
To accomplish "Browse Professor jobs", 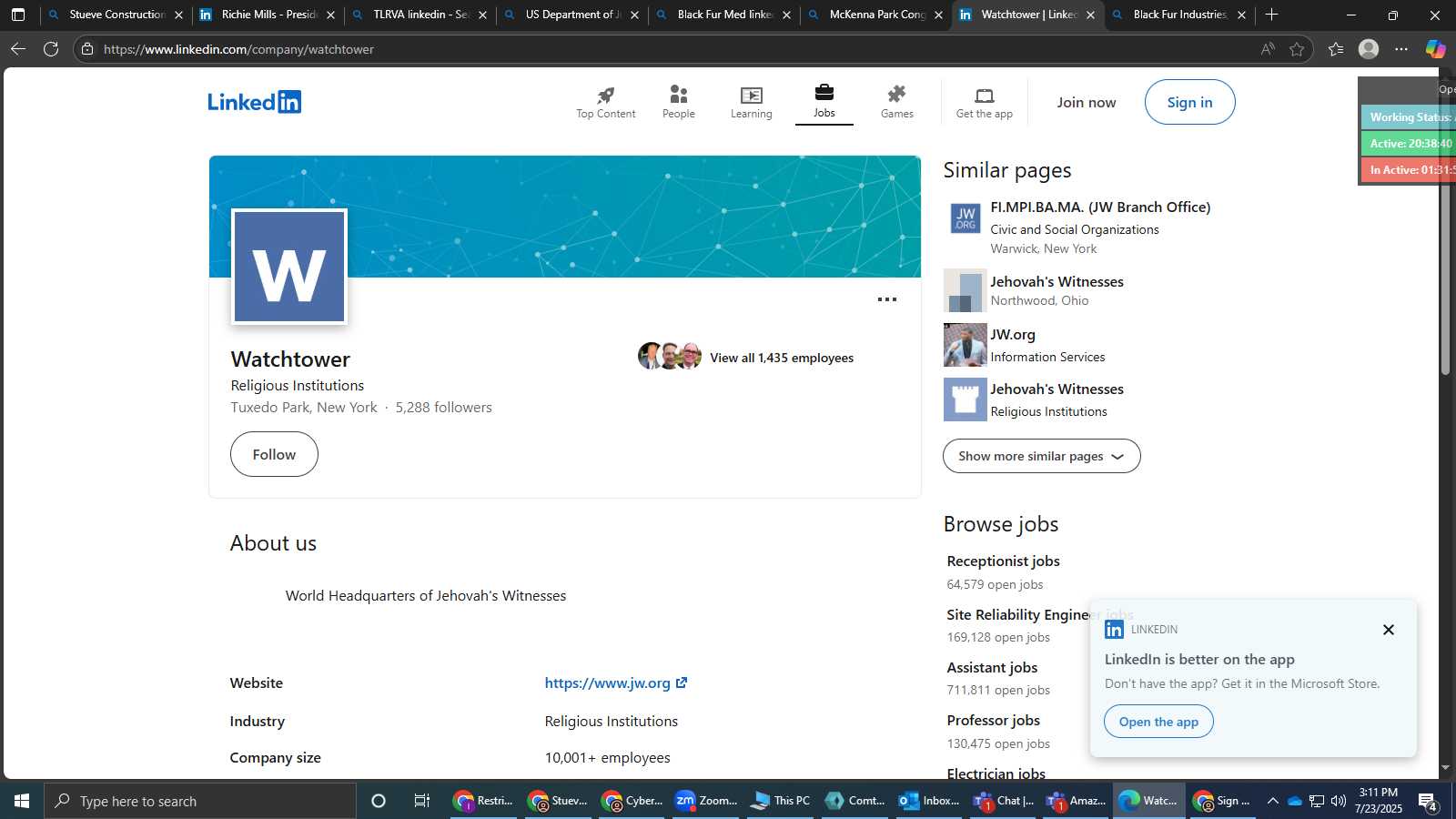I will coord(993,720).
